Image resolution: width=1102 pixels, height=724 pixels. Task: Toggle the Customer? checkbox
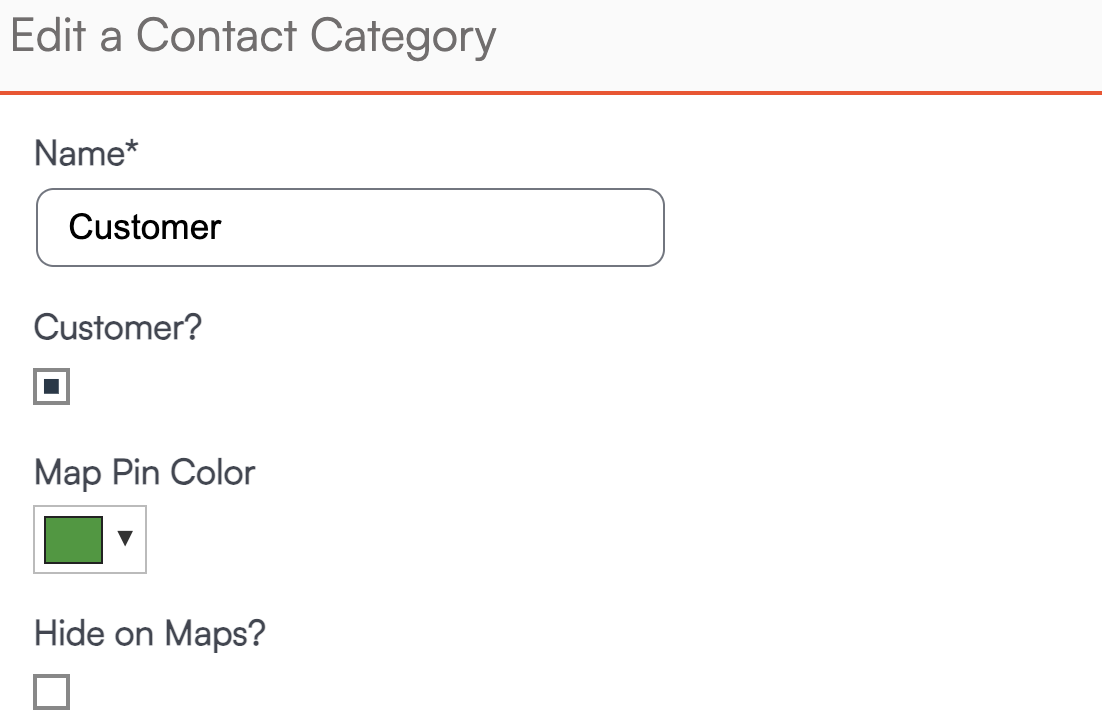tap(52, 387)
